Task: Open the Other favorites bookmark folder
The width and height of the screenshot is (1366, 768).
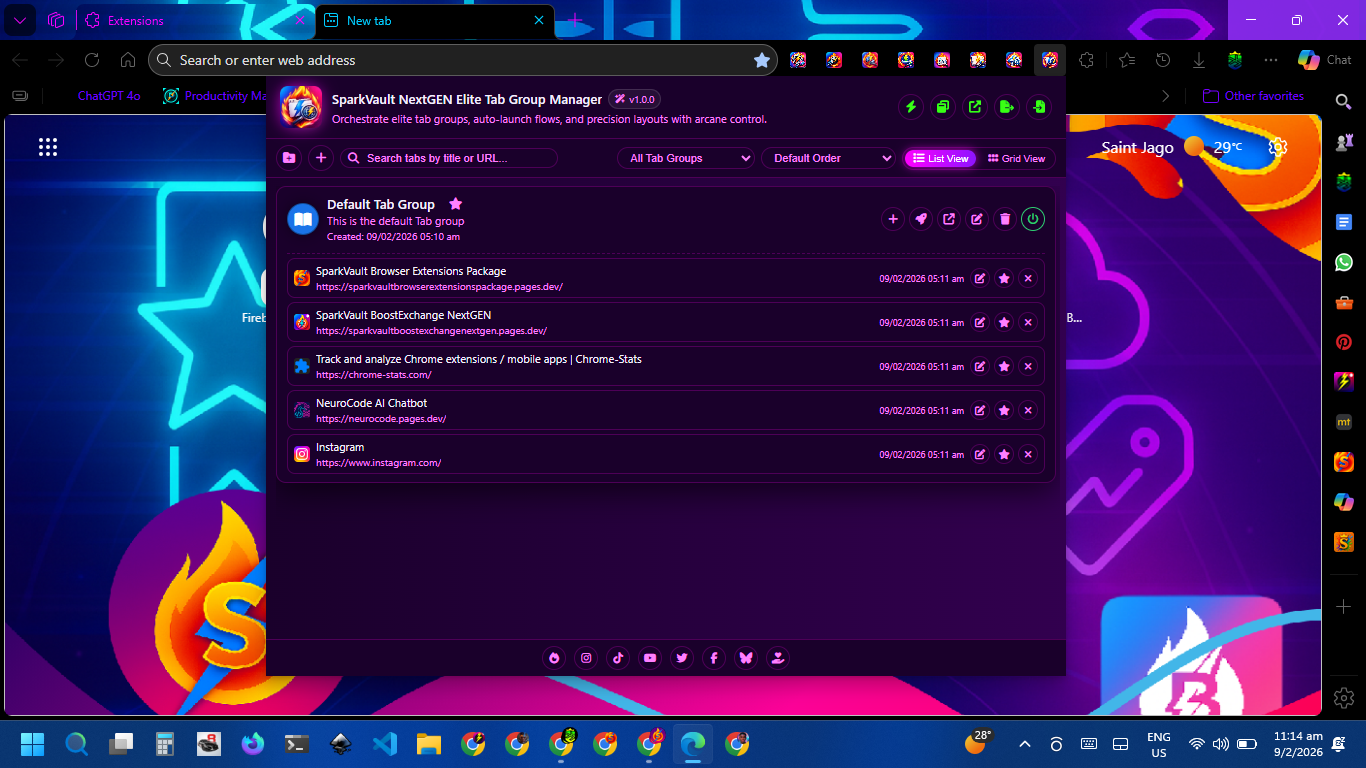Action: point(1254,96)
